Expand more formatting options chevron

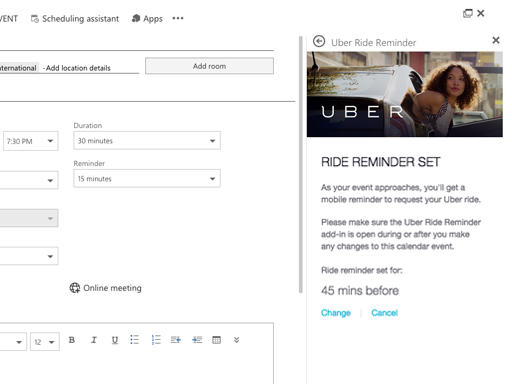click(x=236, y=340)
